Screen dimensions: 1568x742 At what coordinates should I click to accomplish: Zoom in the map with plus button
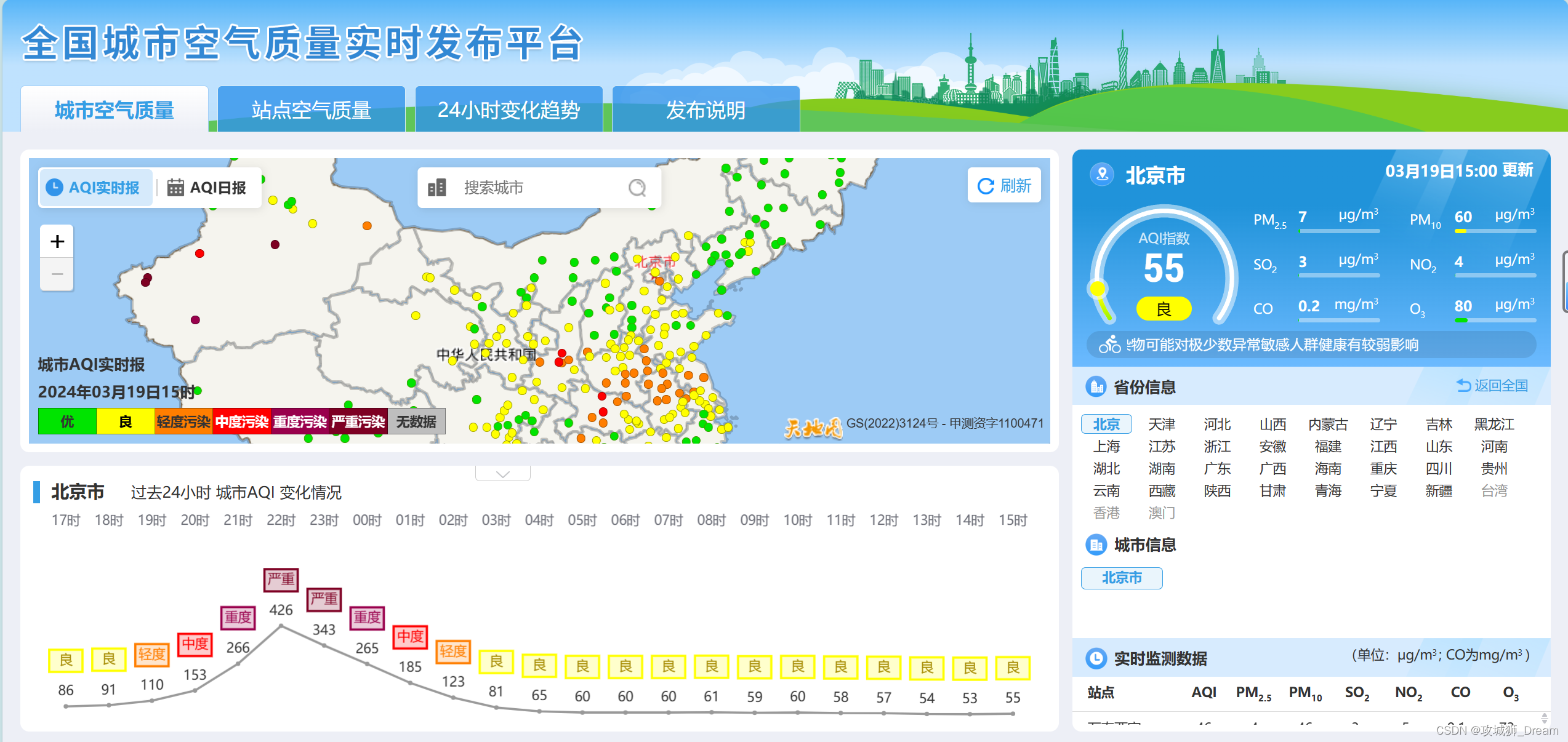coord(57,241)
